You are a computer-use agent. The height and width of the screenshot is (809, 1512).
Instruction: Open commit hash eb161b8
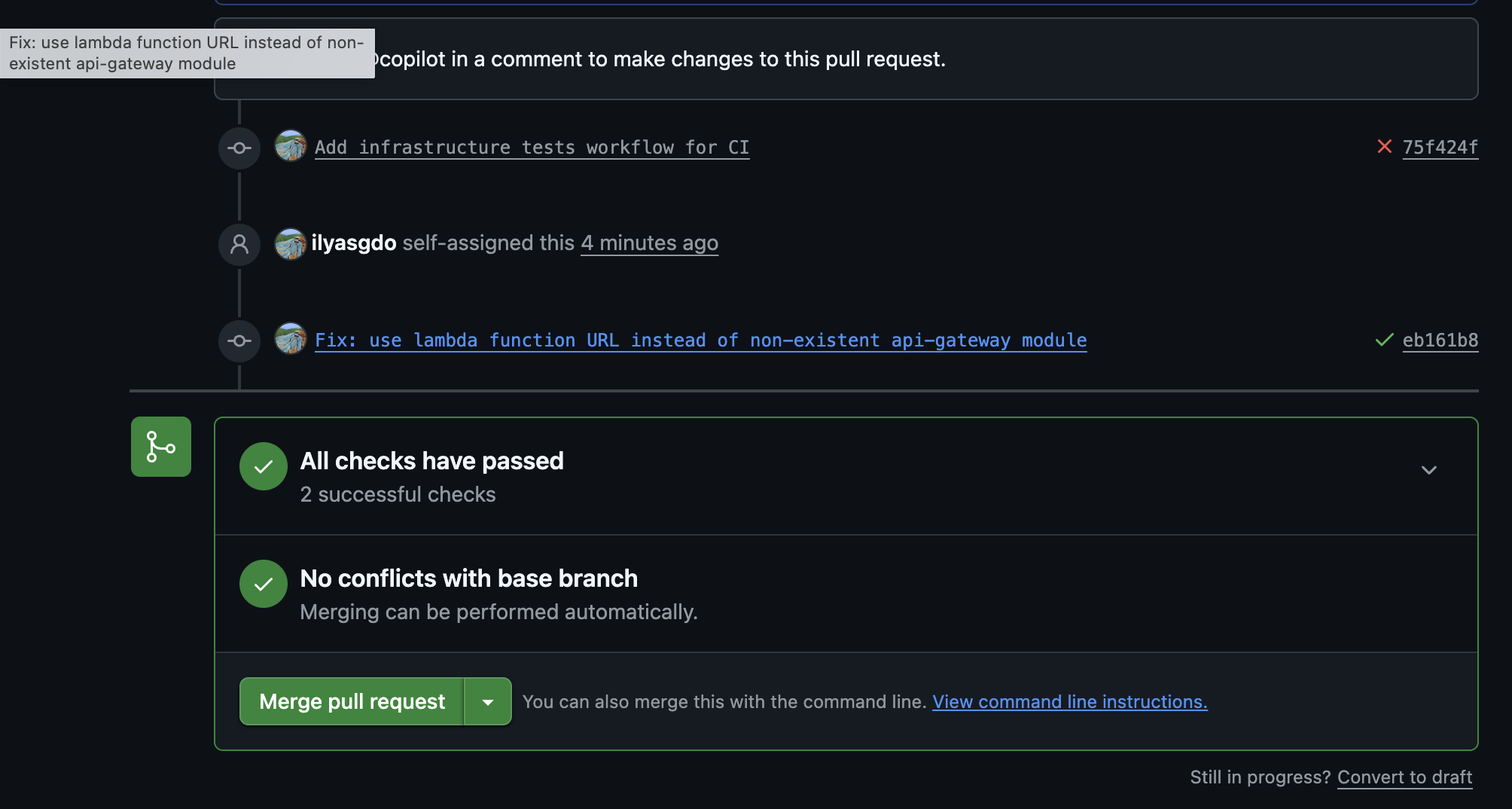pyautogui.click(x=1440, y=340)
